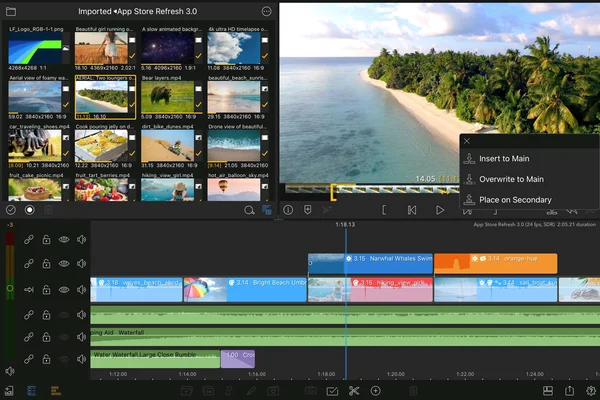Click the App Store Refresh 3.0 project info text

(534, 225)
